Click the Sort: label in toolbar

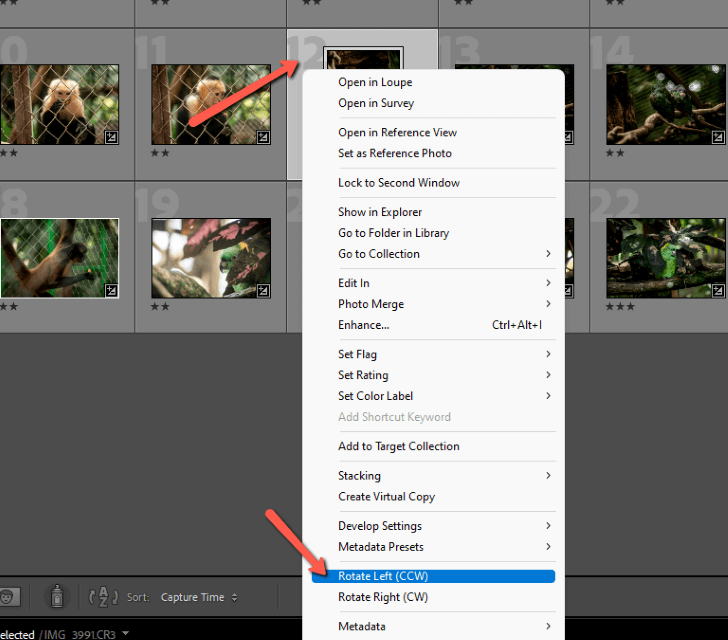[x=138, y=597]
